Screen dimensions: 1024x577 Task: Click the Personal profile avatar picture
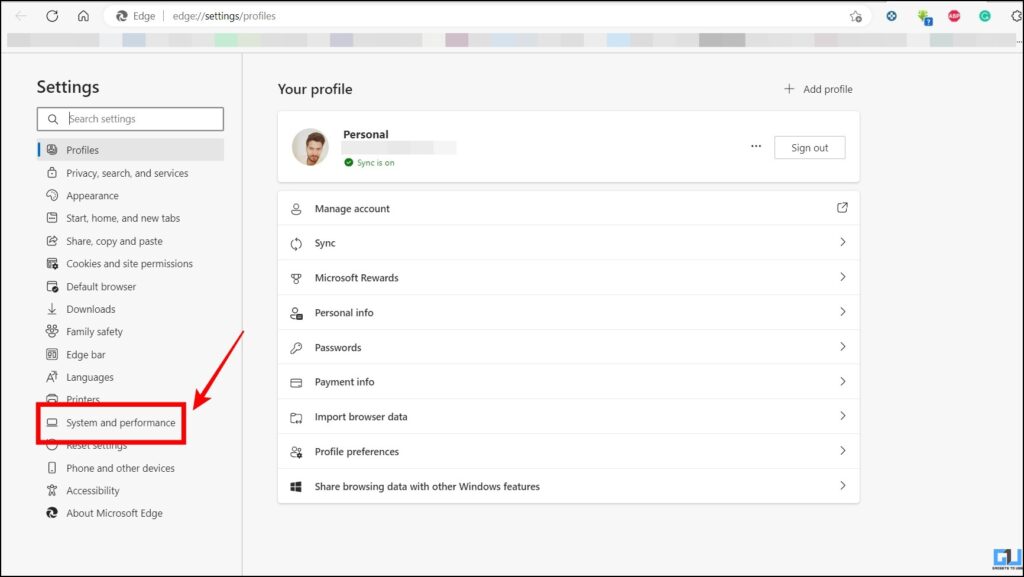point(310,147)
